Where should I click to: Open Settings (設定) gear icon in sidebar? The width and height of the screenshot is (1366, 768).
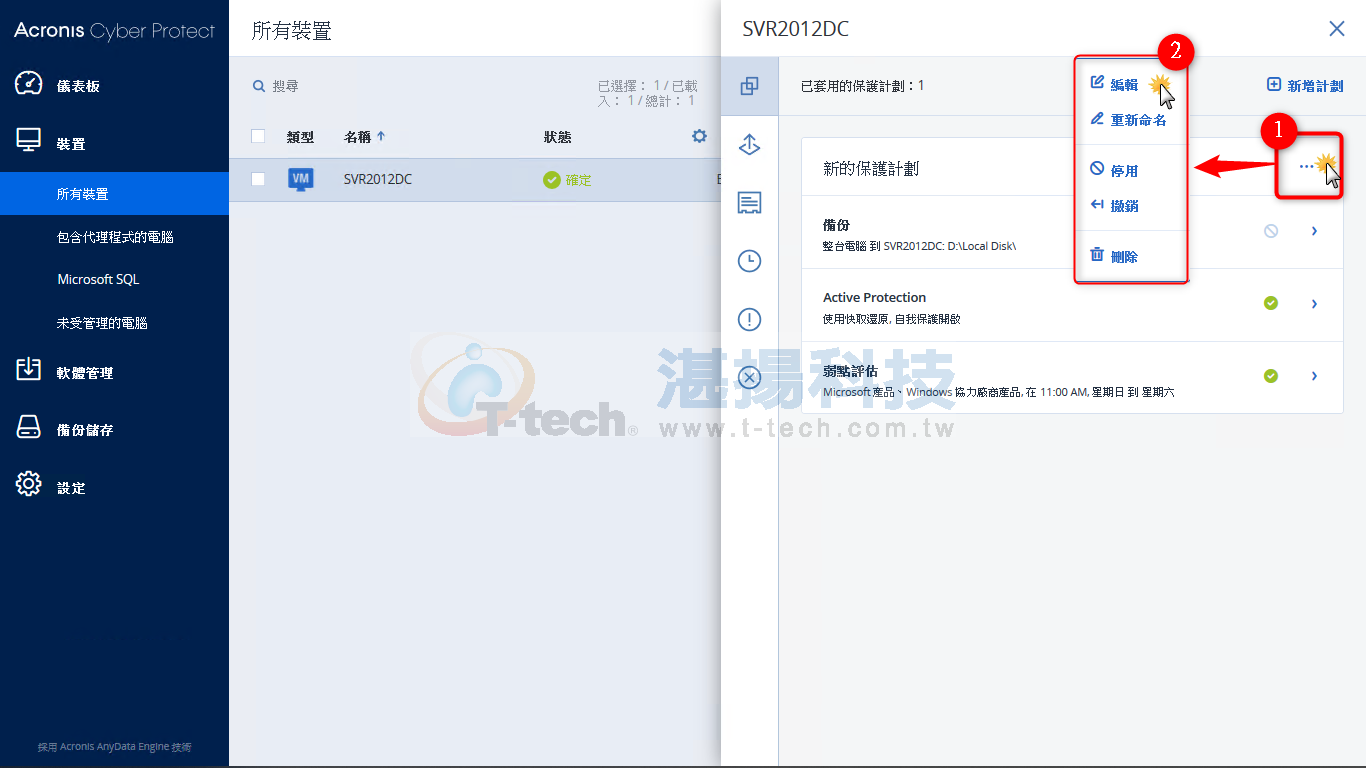point(28,485)
